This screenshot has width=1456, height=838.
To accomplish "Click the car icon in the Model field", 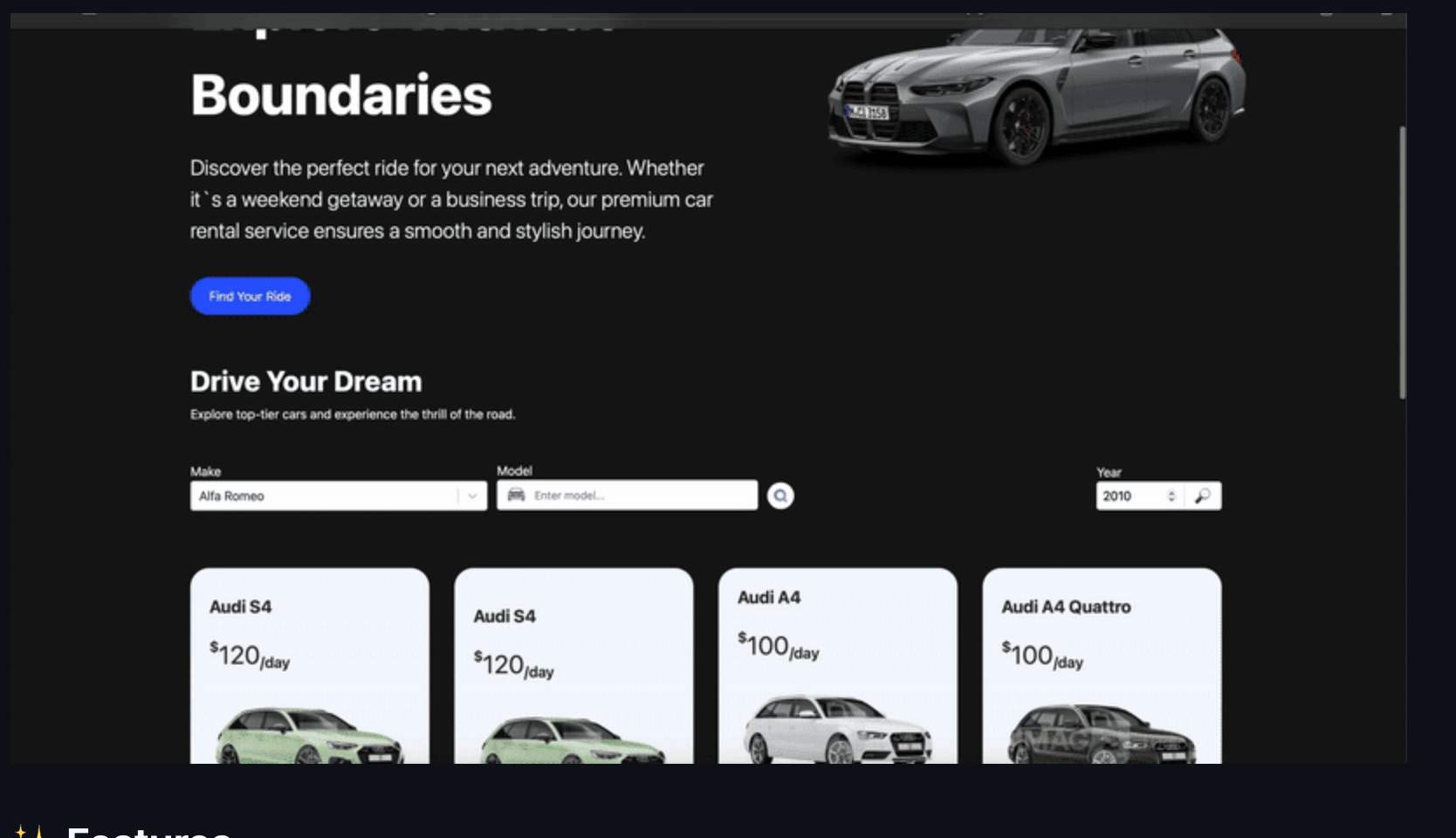I will [x=516, y=495].
